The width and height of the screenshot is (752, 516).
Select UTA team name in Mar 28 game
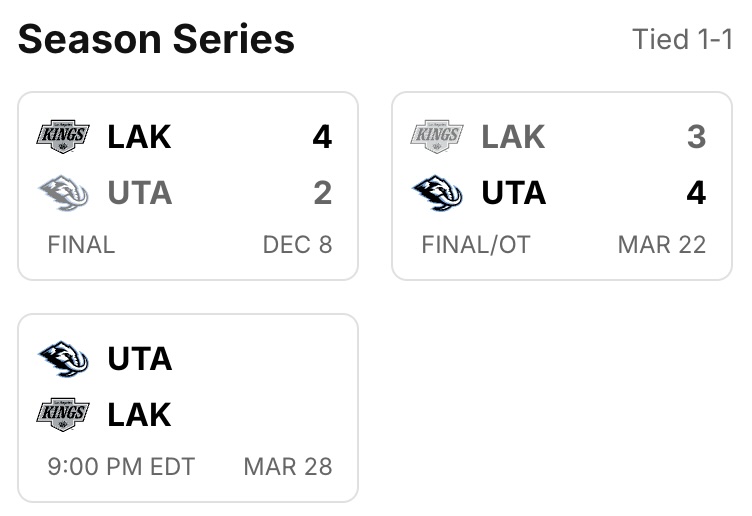click(139, 359)
